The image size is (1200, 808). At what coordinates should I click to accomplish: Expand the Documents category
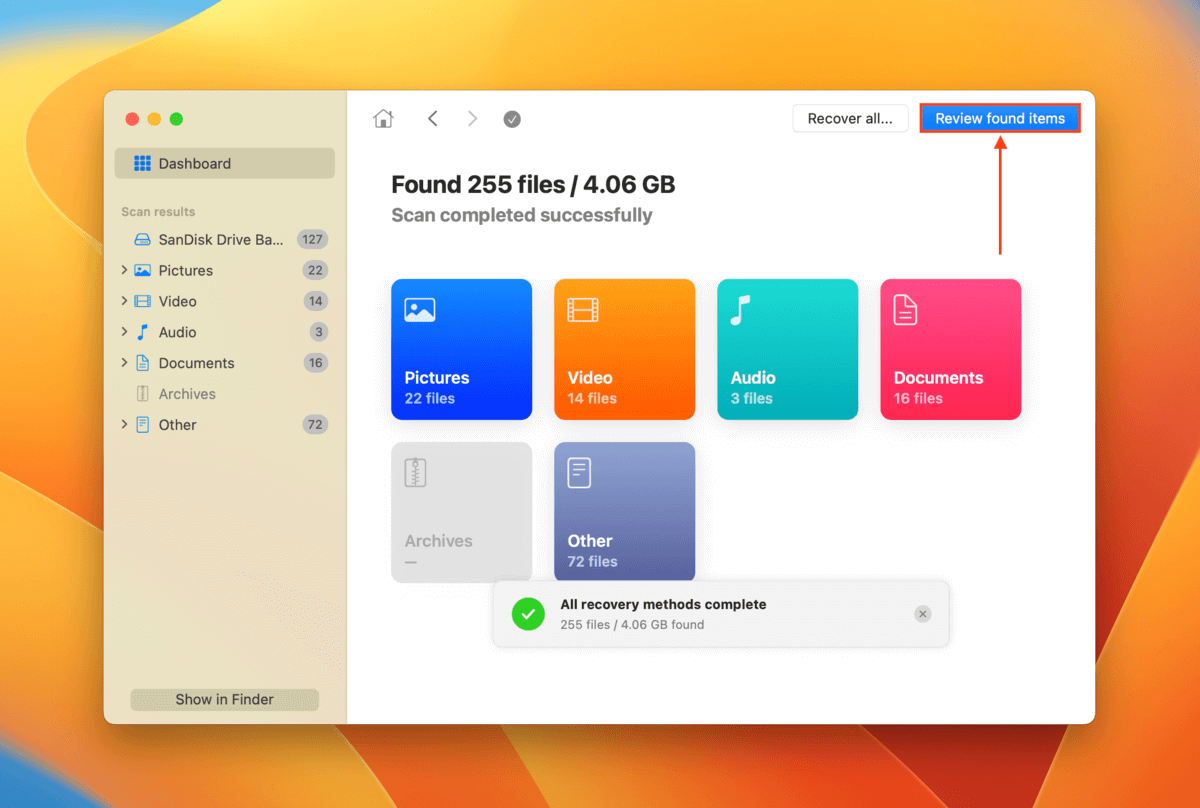pyautogui.click(x=124, y=363)
